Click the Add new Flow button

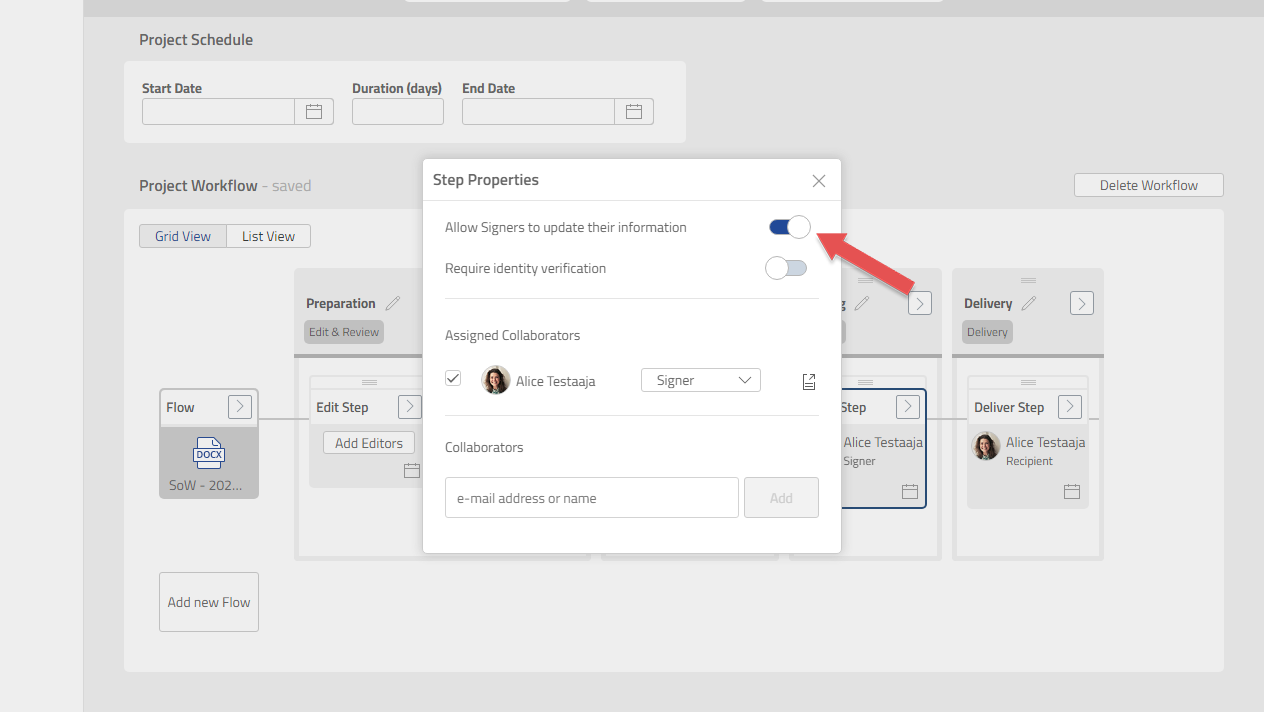pos(209,602)
